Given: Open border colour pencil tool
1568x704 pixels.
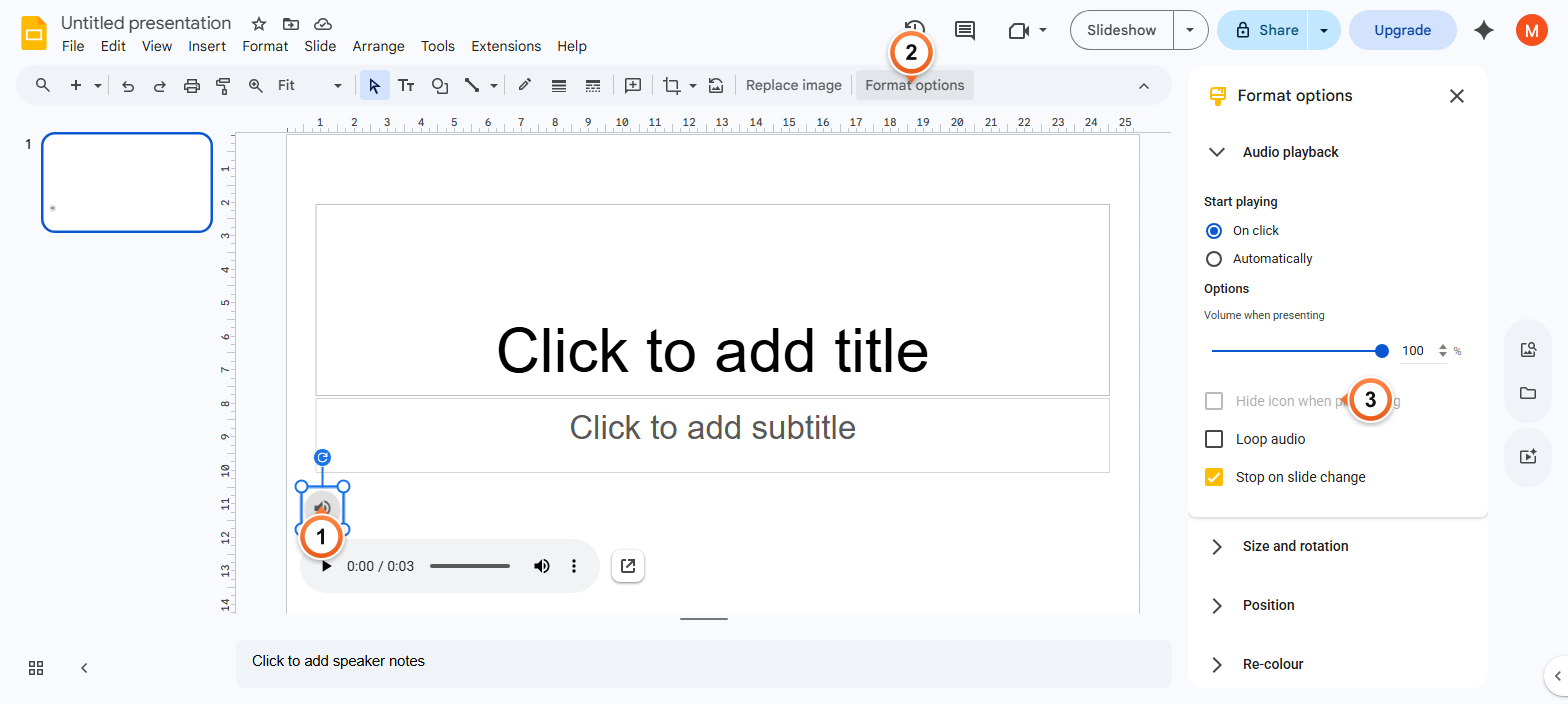Looking at the screenshot, I should pos(524,86).
